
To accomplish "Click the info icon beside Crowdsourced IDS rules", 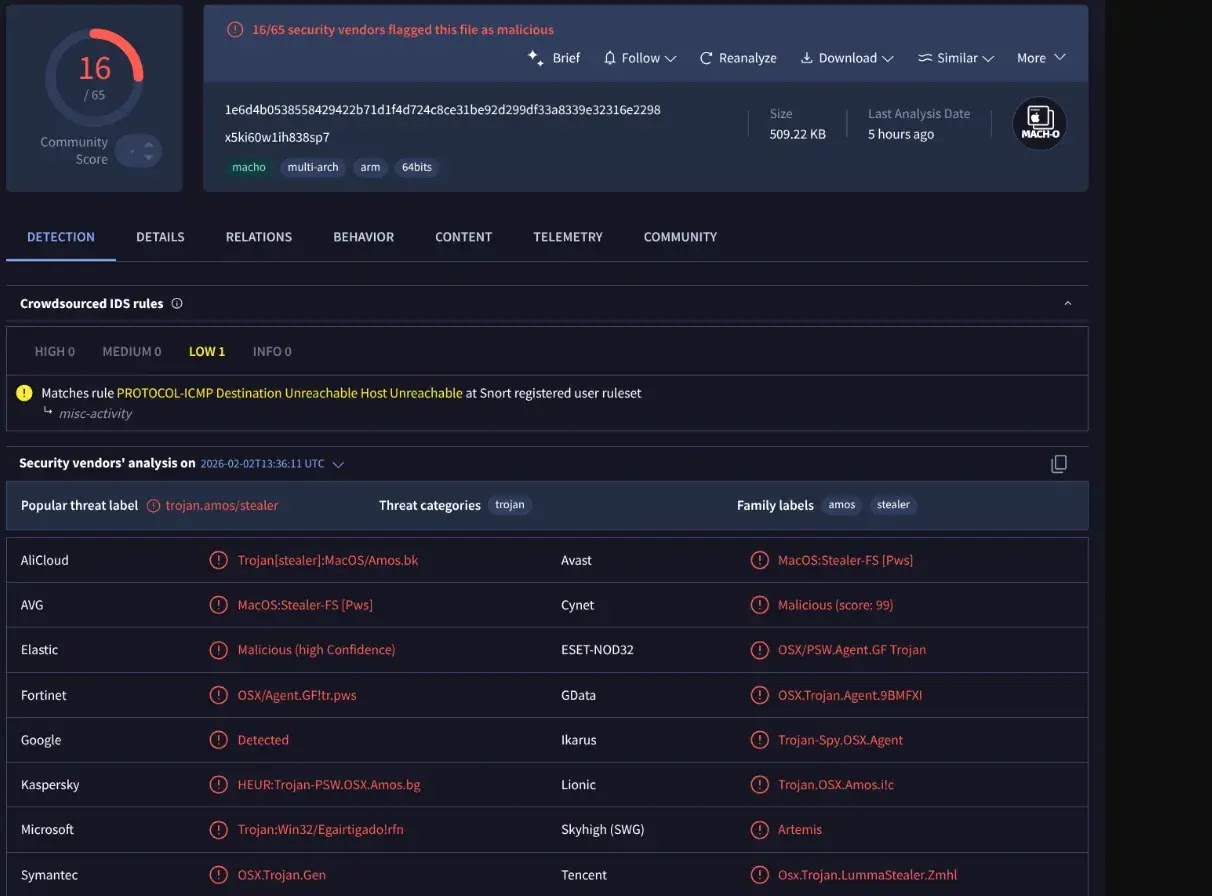I will tap(177, 303).
